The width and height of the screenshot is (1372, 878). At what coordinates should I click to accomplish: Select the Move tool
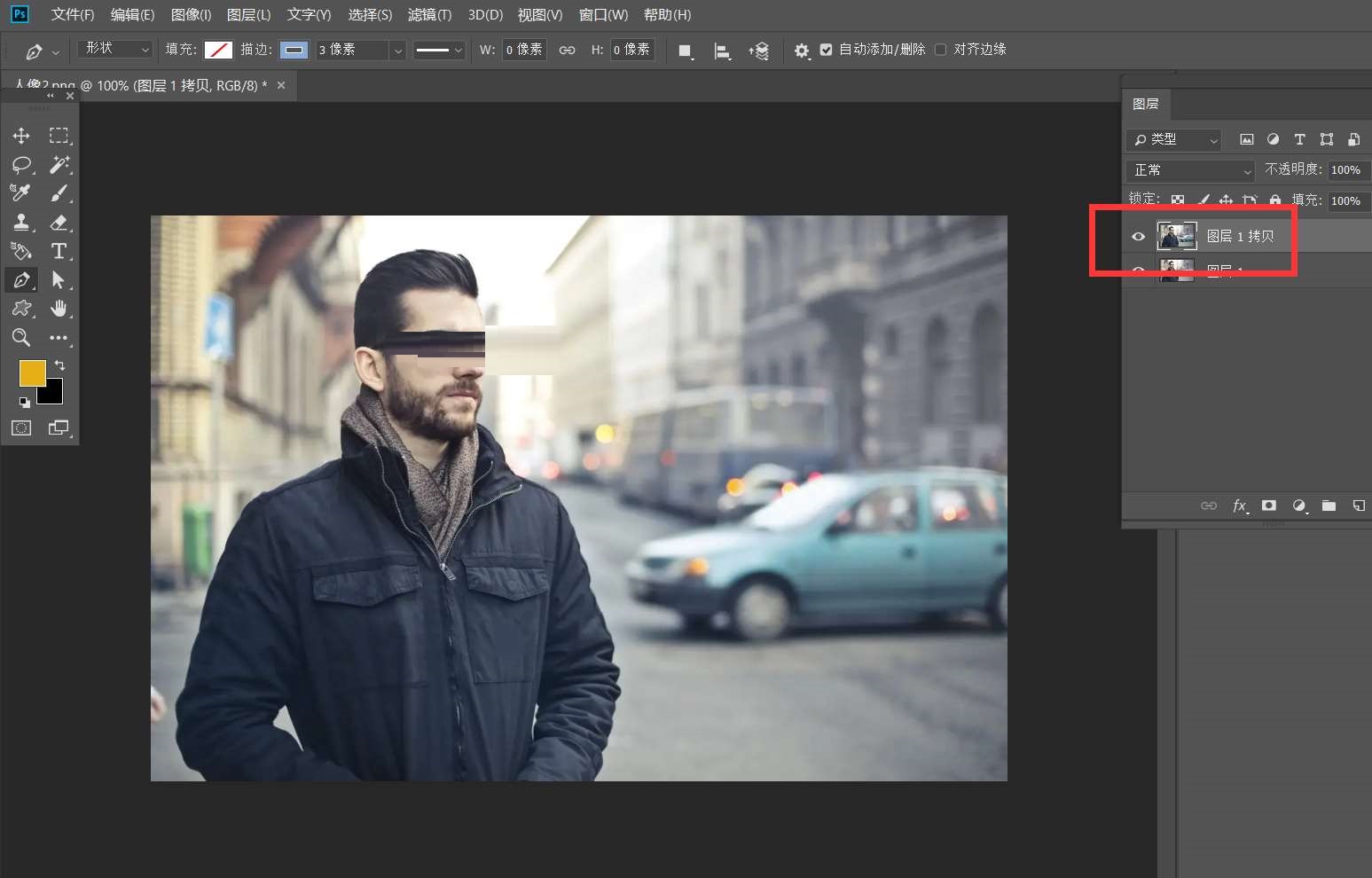tap(21, 136)
